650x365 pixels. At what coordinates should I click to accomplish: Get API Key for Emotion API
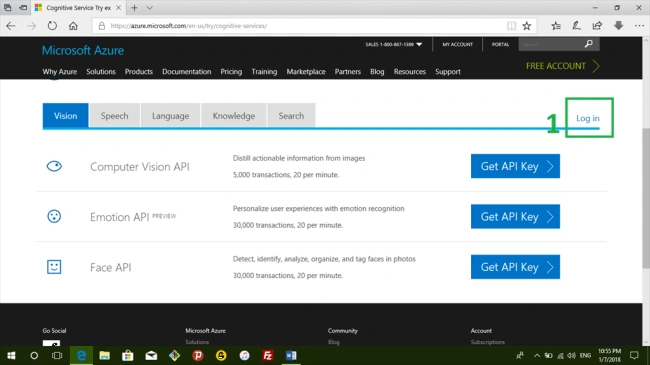pyautogui.click(x=515, y=217)
